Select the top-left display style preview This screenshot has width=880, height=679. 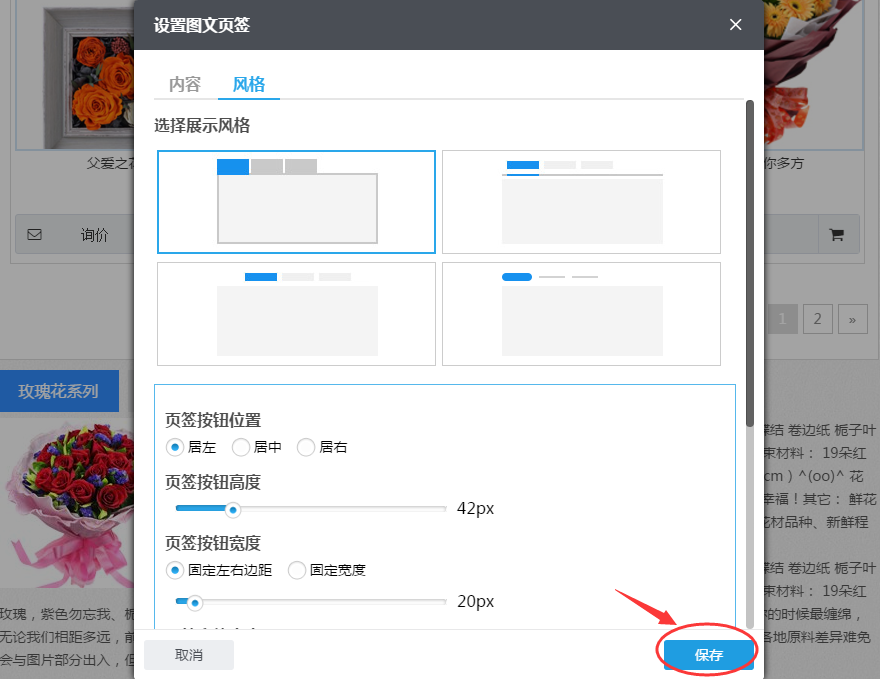pos(296,201)
